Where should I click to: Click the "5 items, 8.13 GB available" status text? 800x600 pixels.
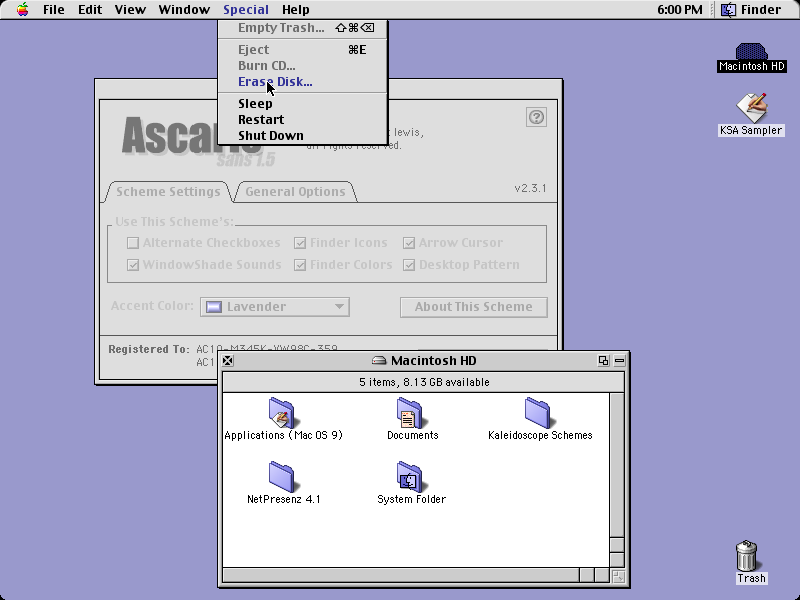tap(424, 382)
